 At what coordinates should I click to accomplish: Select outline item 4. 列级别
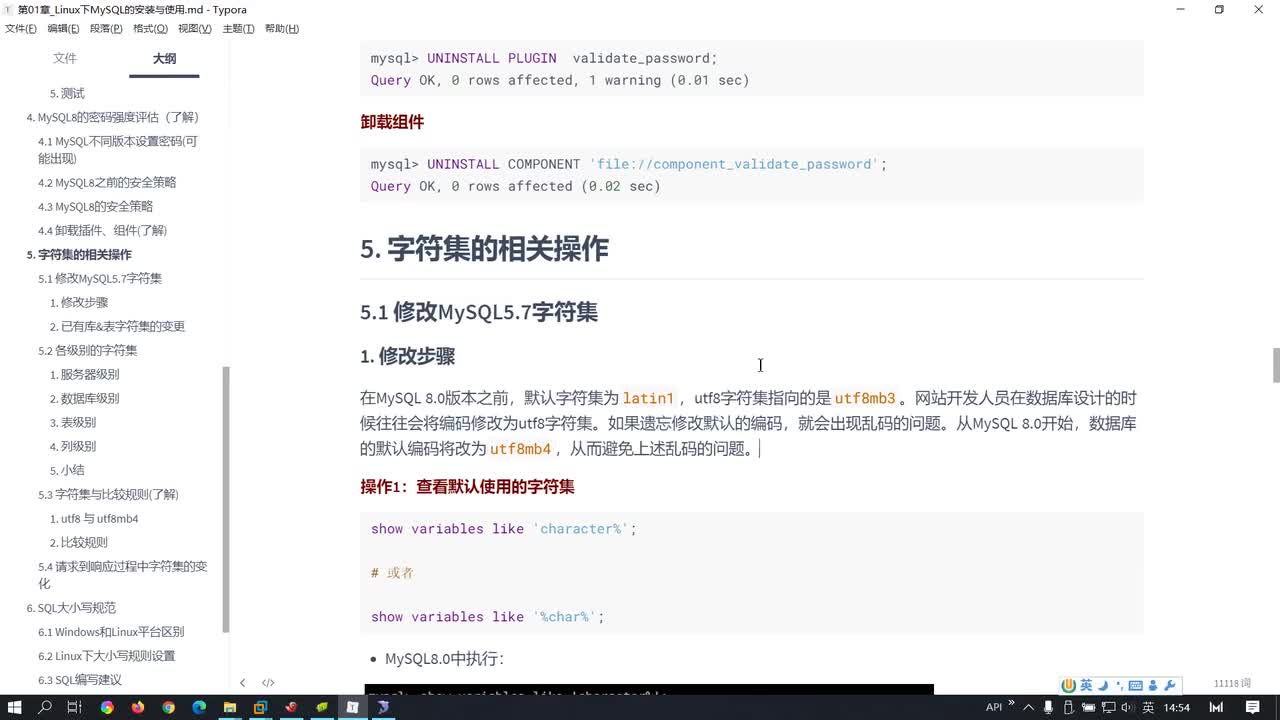pos(73,447)
